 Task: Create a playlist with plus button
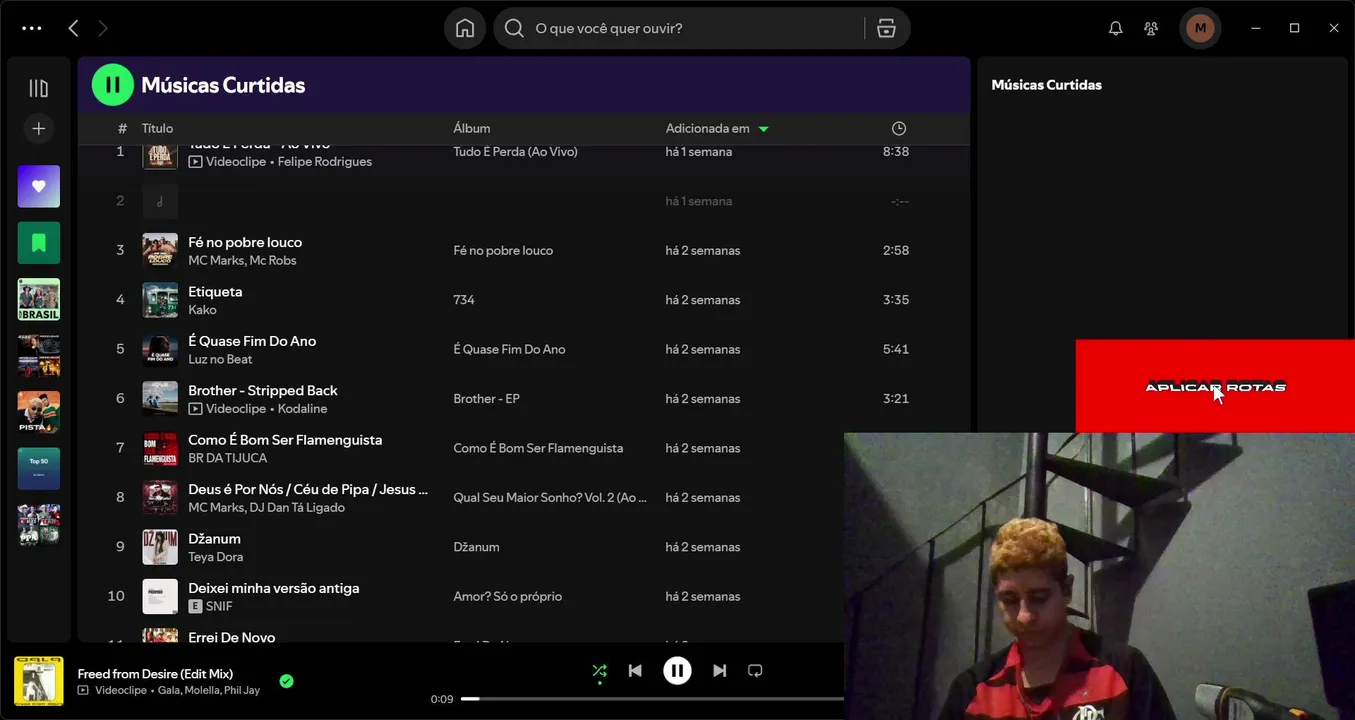(x=39, y=128)
